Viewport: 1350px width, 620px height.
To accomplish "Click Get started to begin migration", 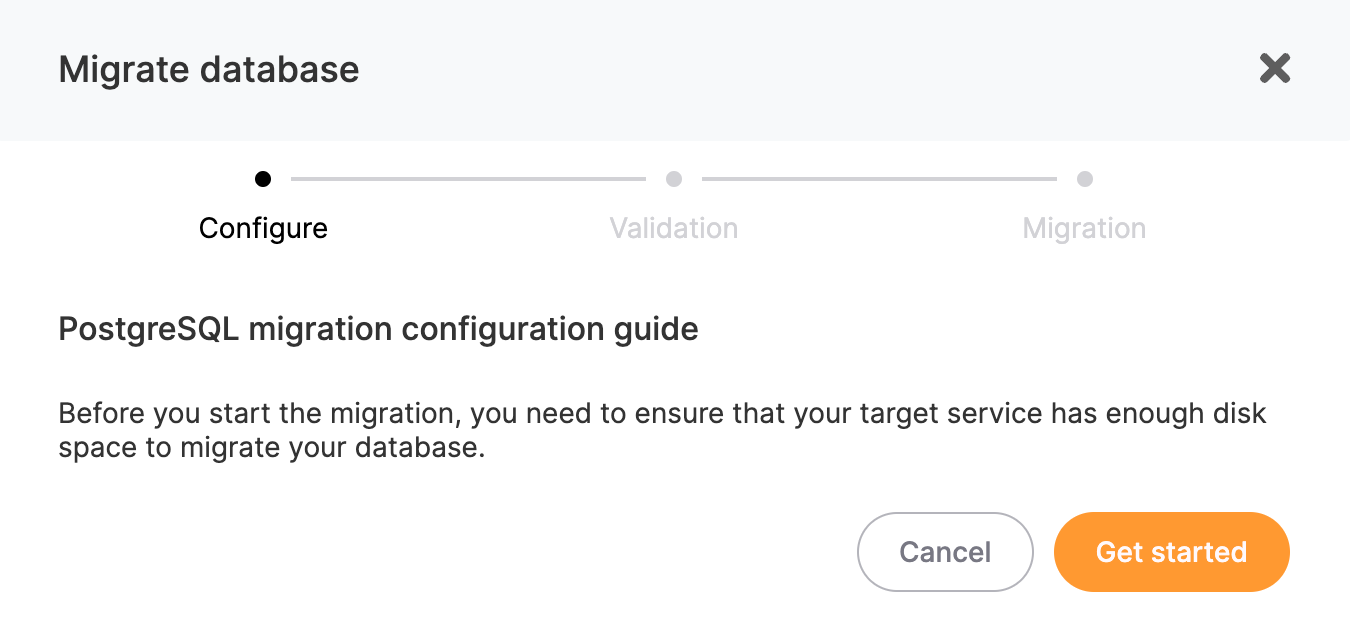I will point(1171,551).
